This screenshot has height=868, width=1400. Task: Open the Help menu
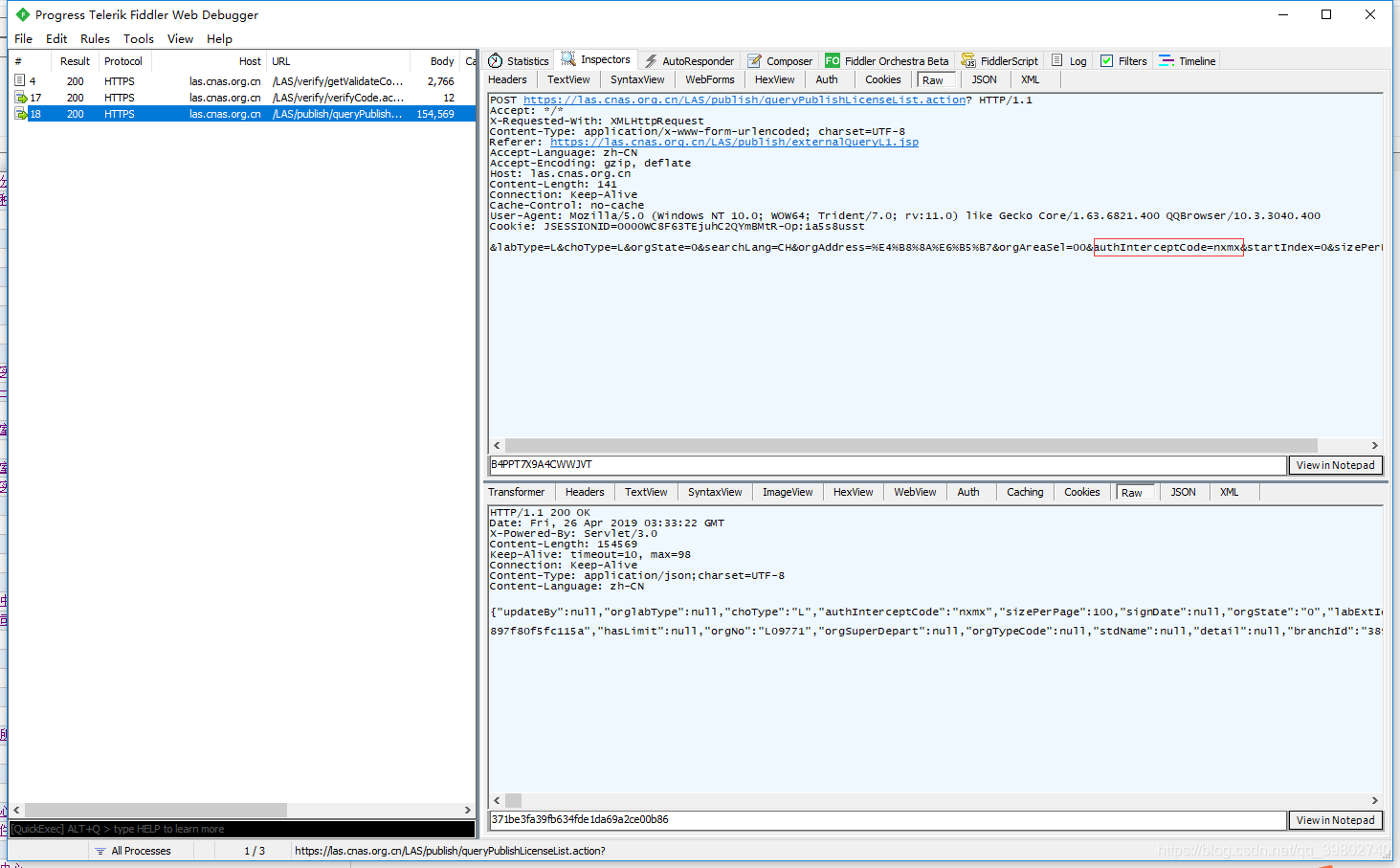[x=219, y=39]
